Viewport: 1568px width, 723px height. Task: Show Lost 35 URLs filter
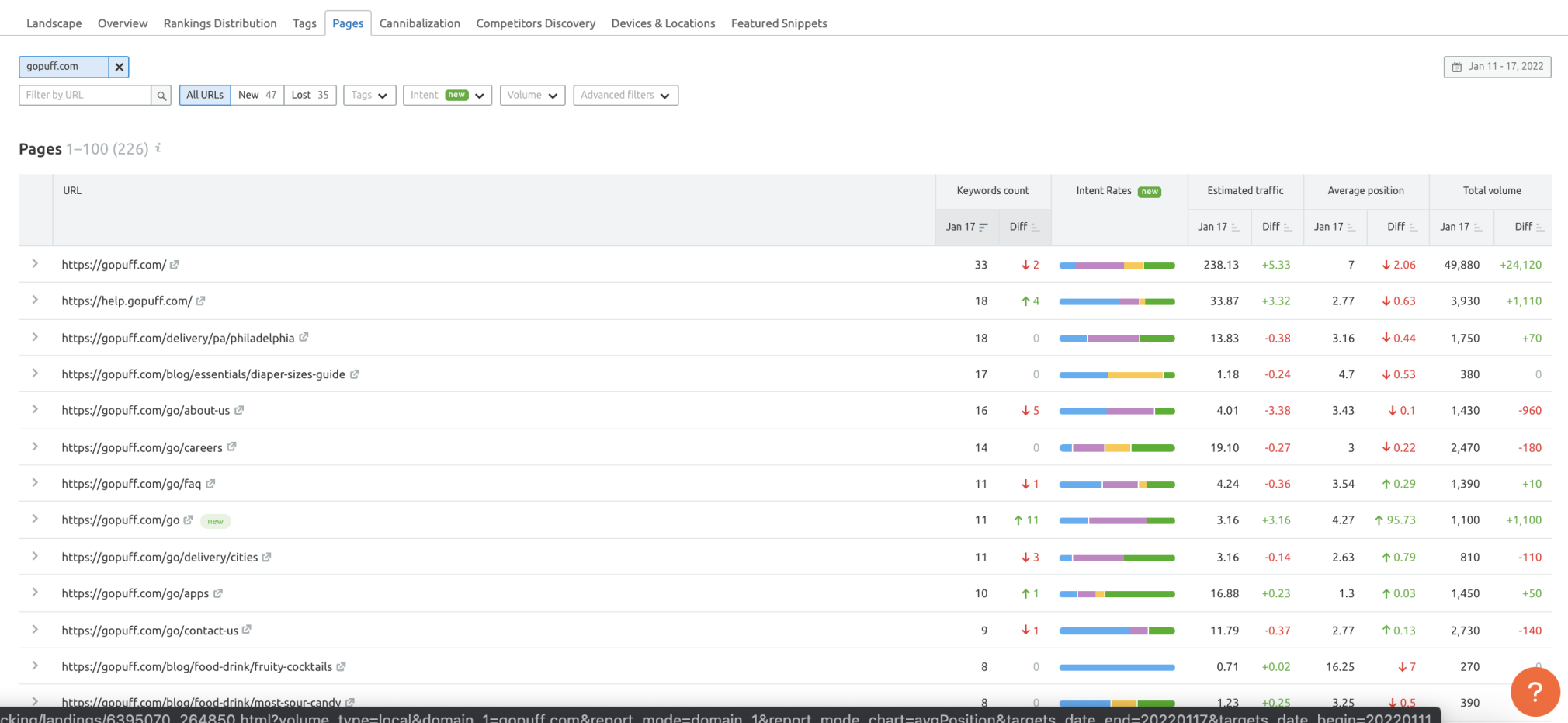310,96
